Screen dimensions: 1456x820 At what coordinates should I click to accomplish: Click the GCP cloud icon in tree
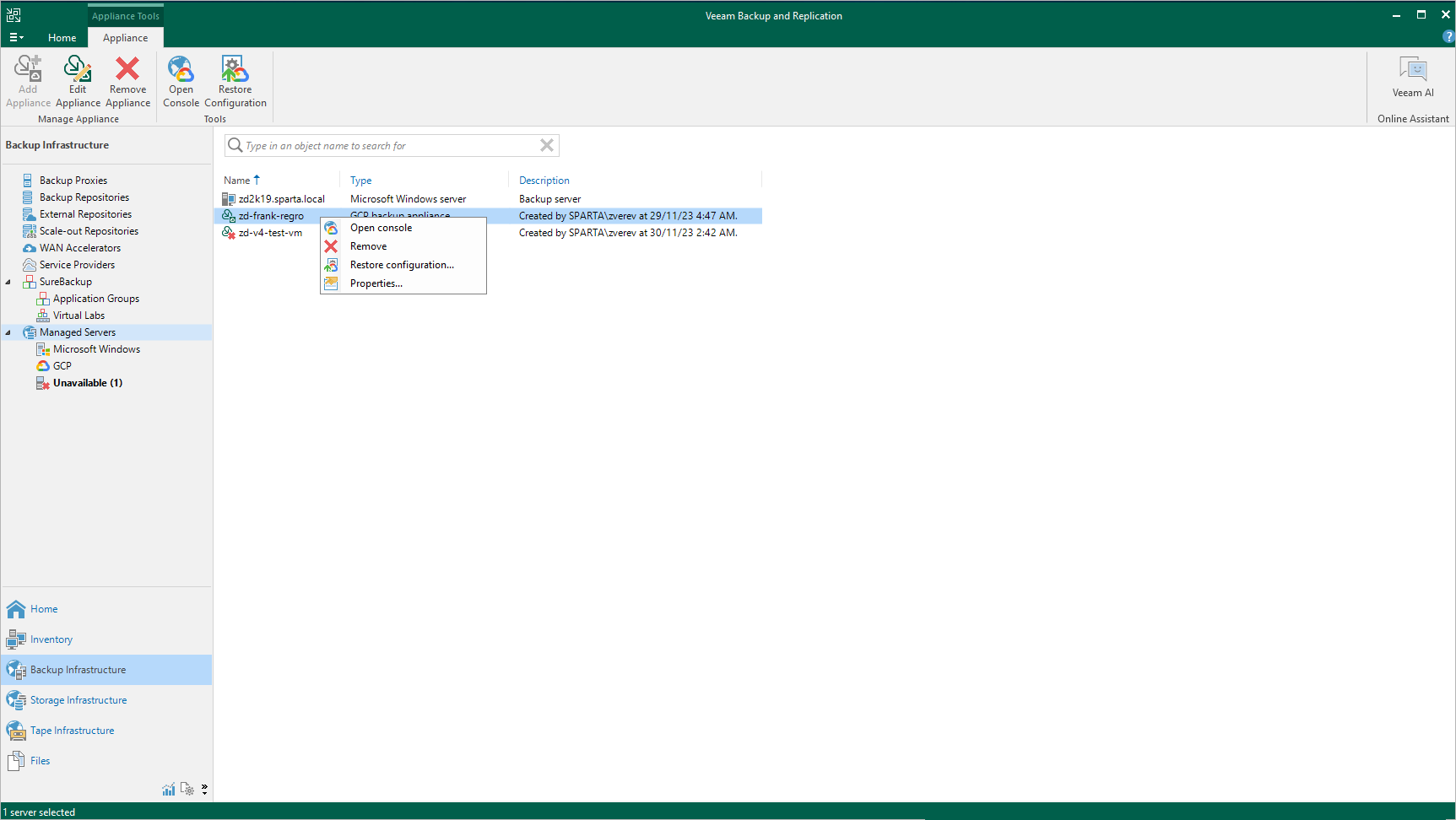(x=43, y=366)
